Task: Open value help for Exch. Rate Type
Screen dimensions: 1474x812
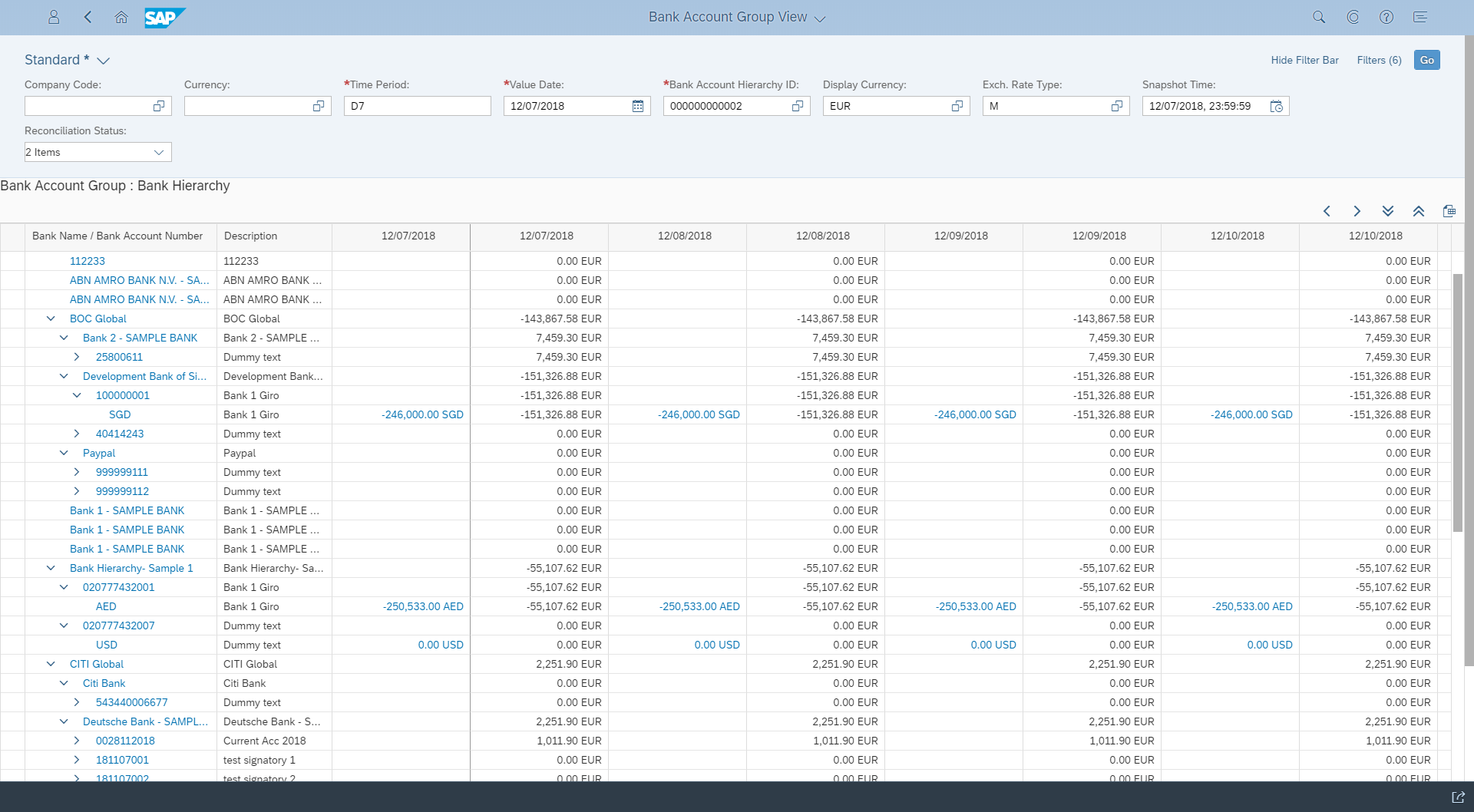Action: click(1117, 106)
